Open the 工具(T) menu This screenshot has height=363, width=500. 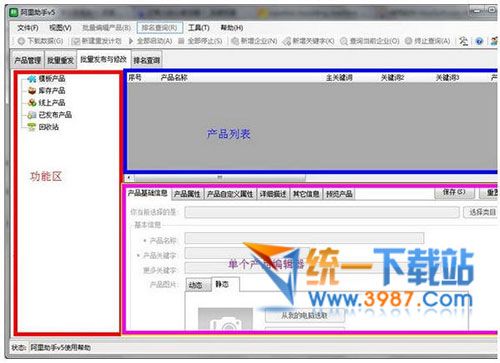tap(199, 28)
